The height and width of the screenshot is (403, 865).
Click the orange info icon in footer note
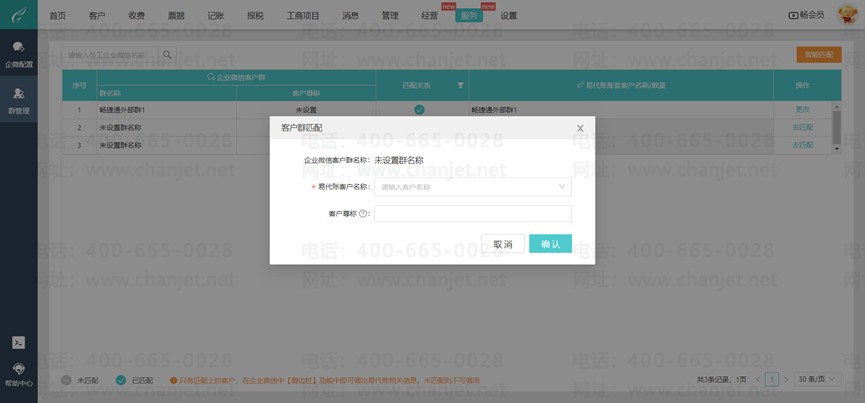(x=173, y=380)
